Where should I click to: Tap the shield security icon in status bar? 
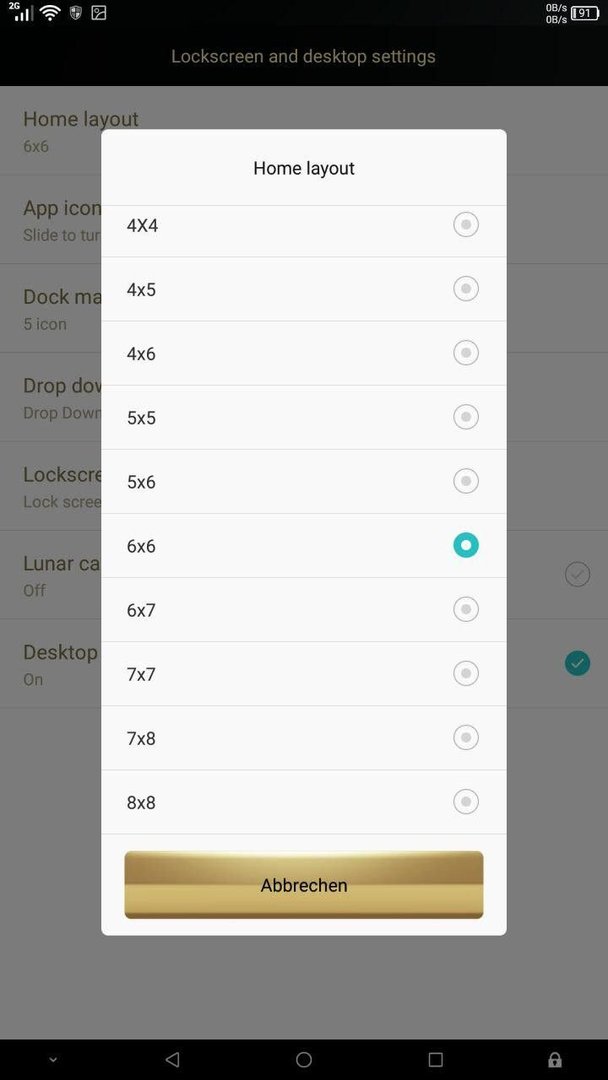(76, 12)
